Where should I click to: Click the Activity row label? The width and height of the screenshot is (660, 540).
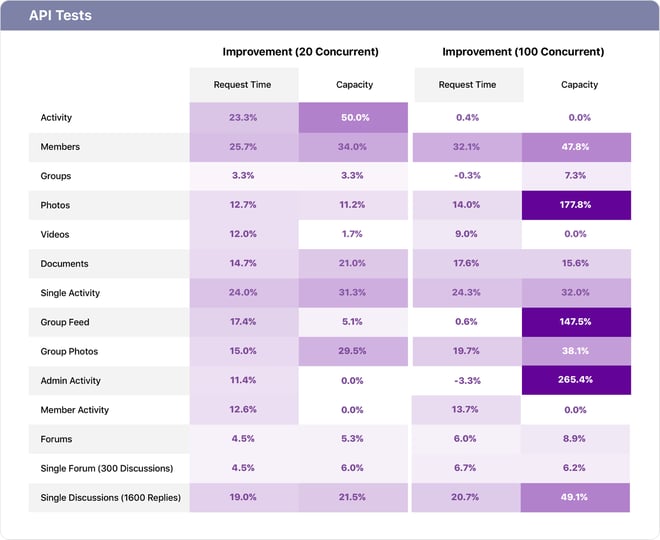point(56,118)
